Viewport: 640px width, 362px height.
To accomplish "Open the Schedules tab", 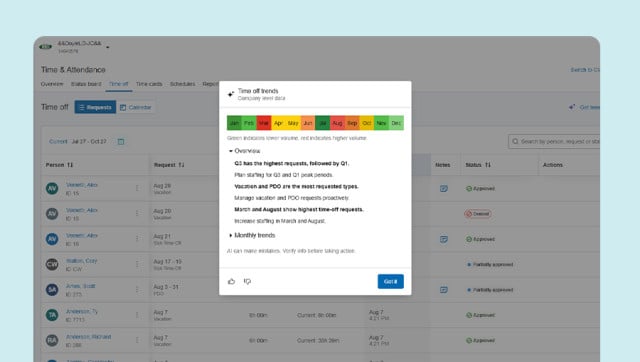I will (182, 84).
